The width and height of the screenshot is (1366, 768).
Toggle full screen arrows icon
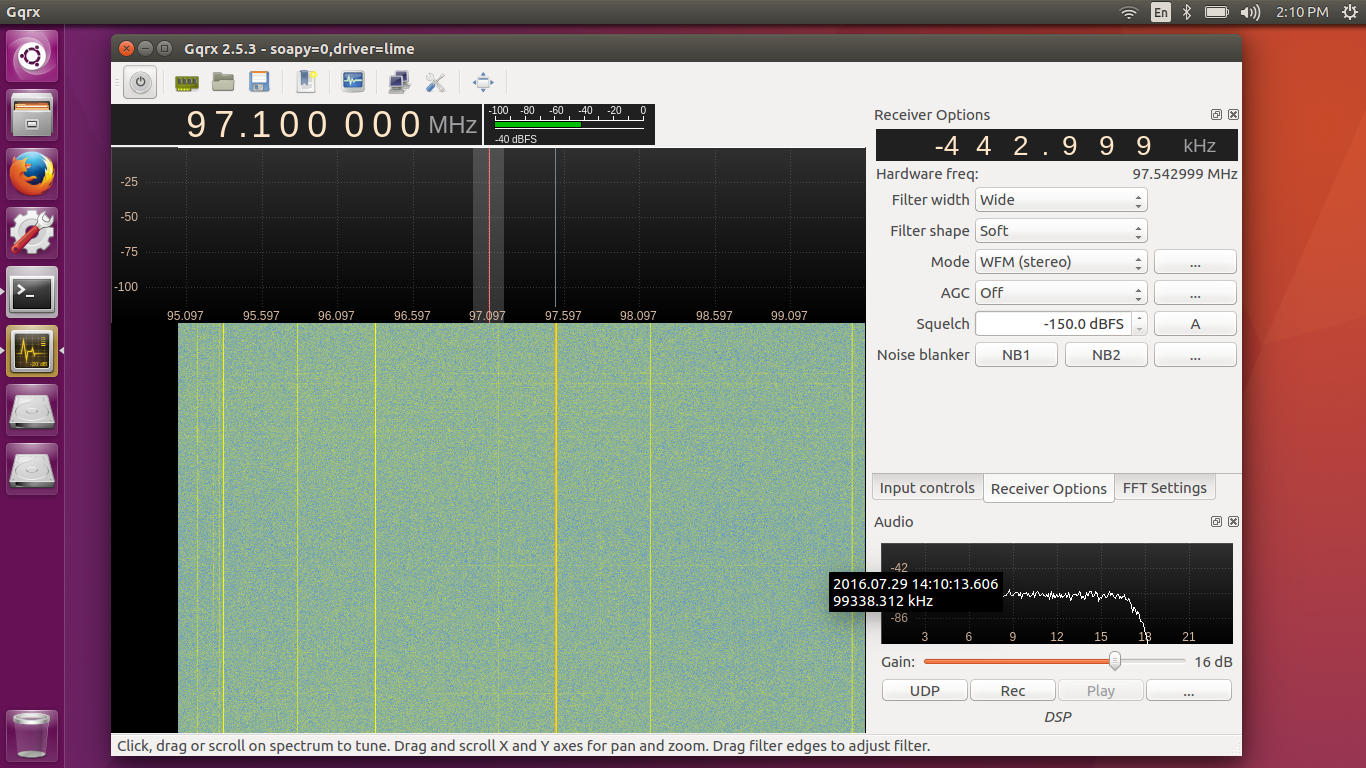point(483,82)
